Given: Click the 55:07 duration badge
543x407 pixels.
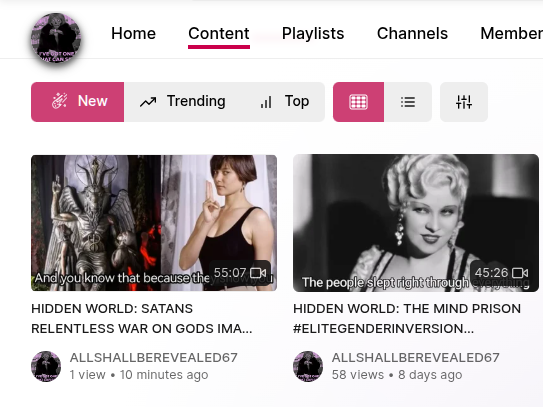Looking at the screenshot, I should (240, 273).
